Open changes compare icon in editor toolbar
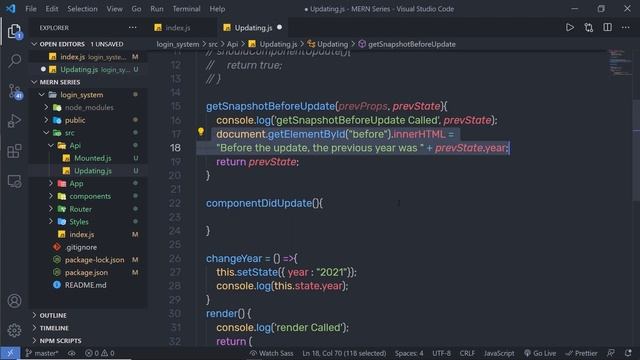Screen dimensions: 640x360 coord(588,27)
